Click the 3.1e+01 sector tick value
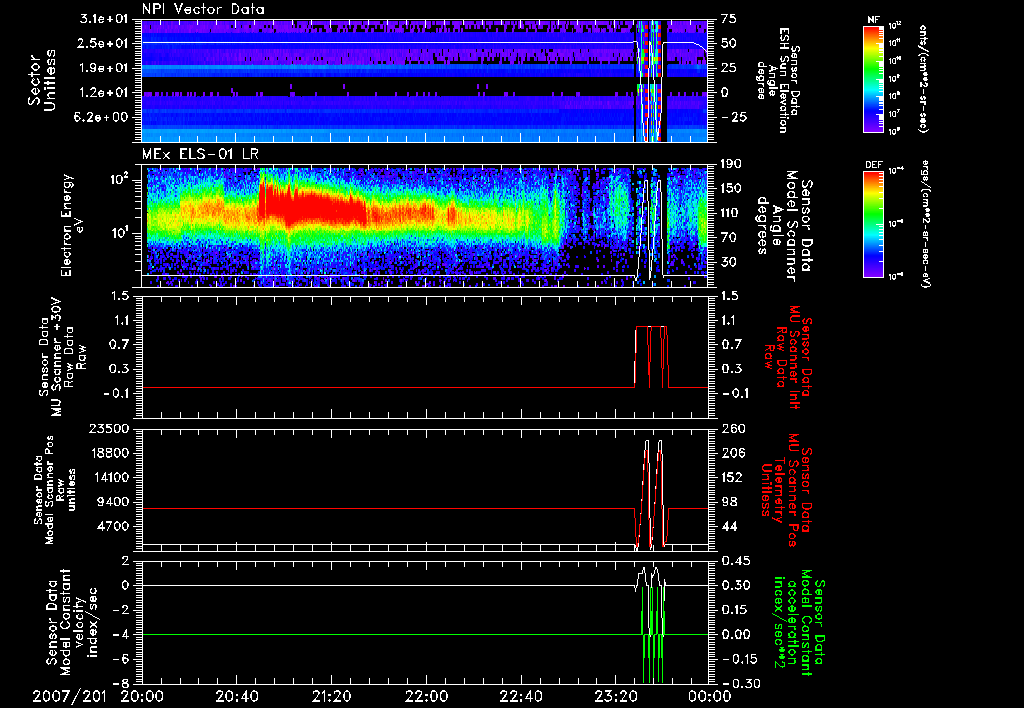1024x708 pixels. click(x=106, y=19)
